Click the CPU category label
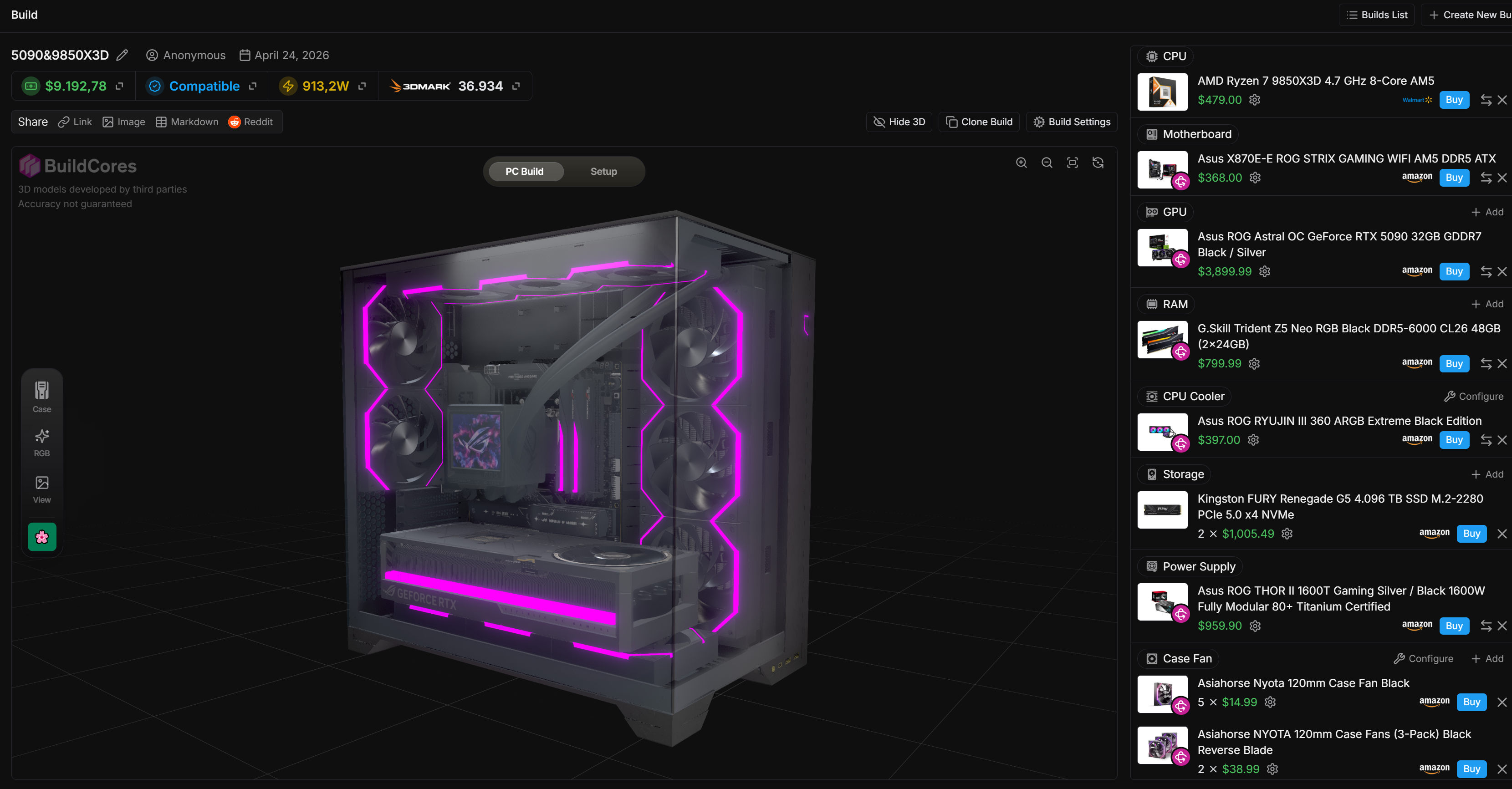 click(x=1166, y=56)
